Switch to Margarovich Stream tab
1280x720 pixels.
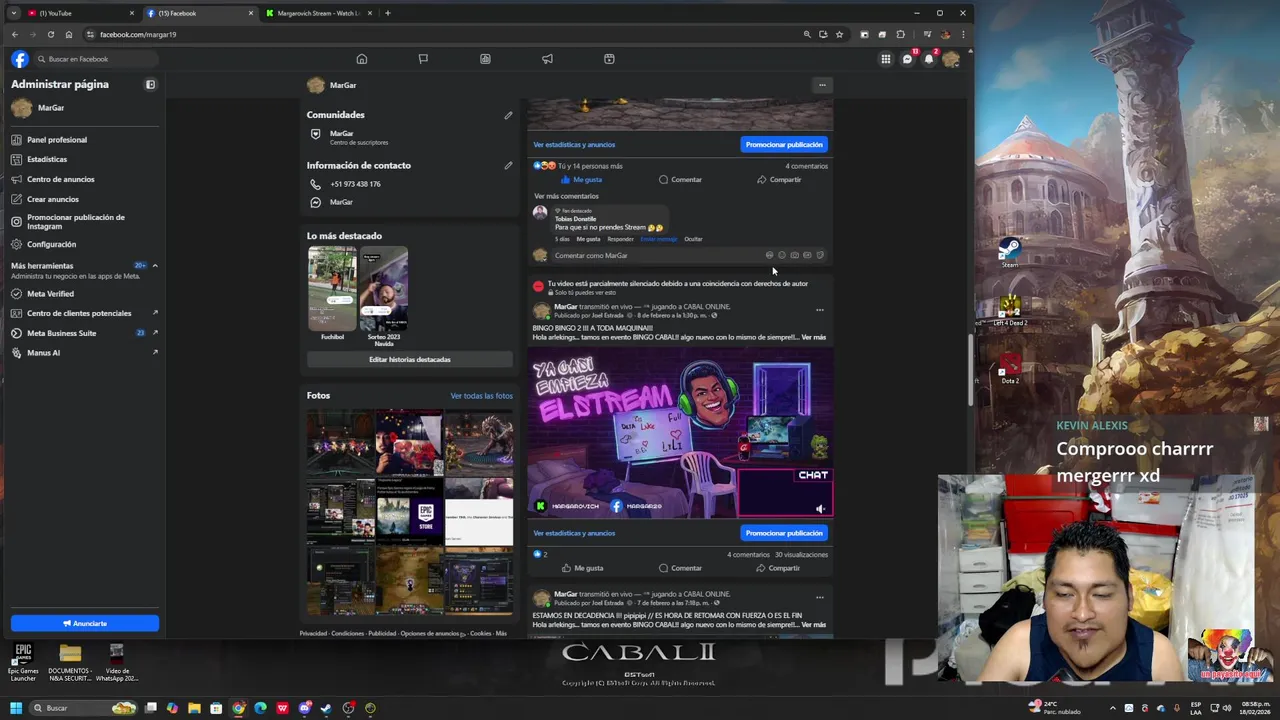320,13
